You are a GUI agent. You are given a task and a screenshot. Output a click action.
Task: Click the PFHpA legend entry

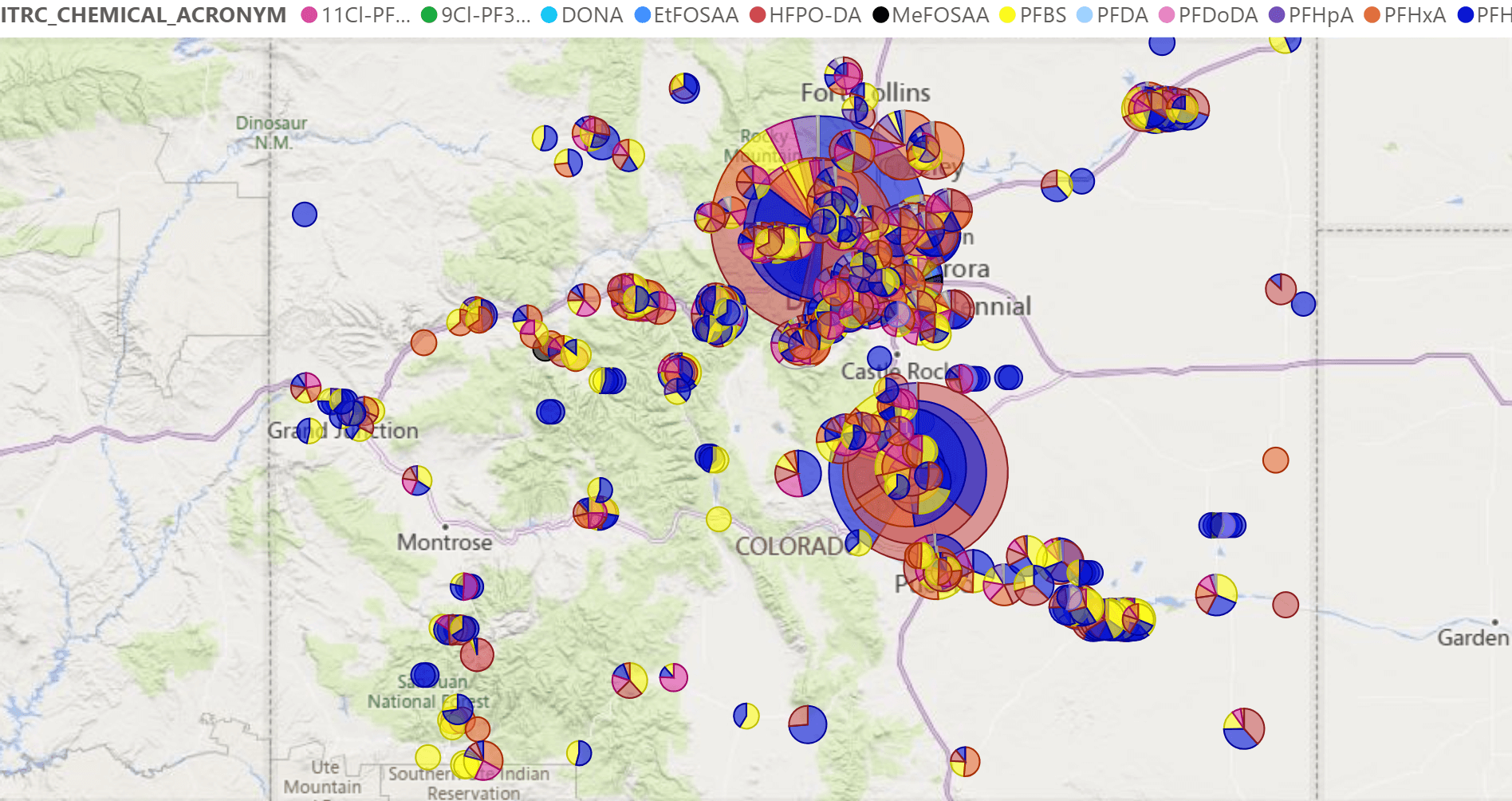pyautogui.click(x=1311, y=15)
